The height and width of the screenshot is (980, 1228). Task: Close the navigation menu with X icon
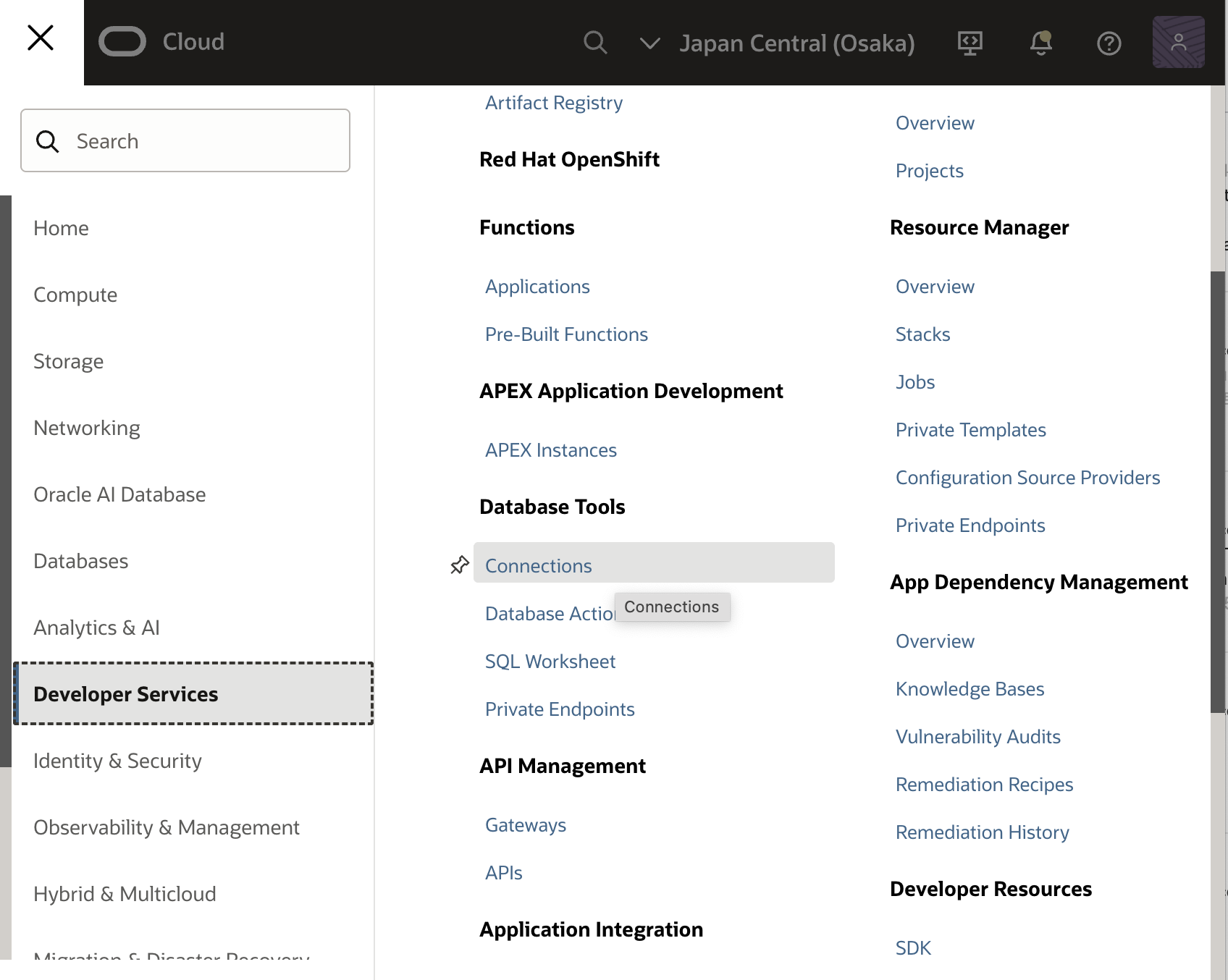(41, 38)
